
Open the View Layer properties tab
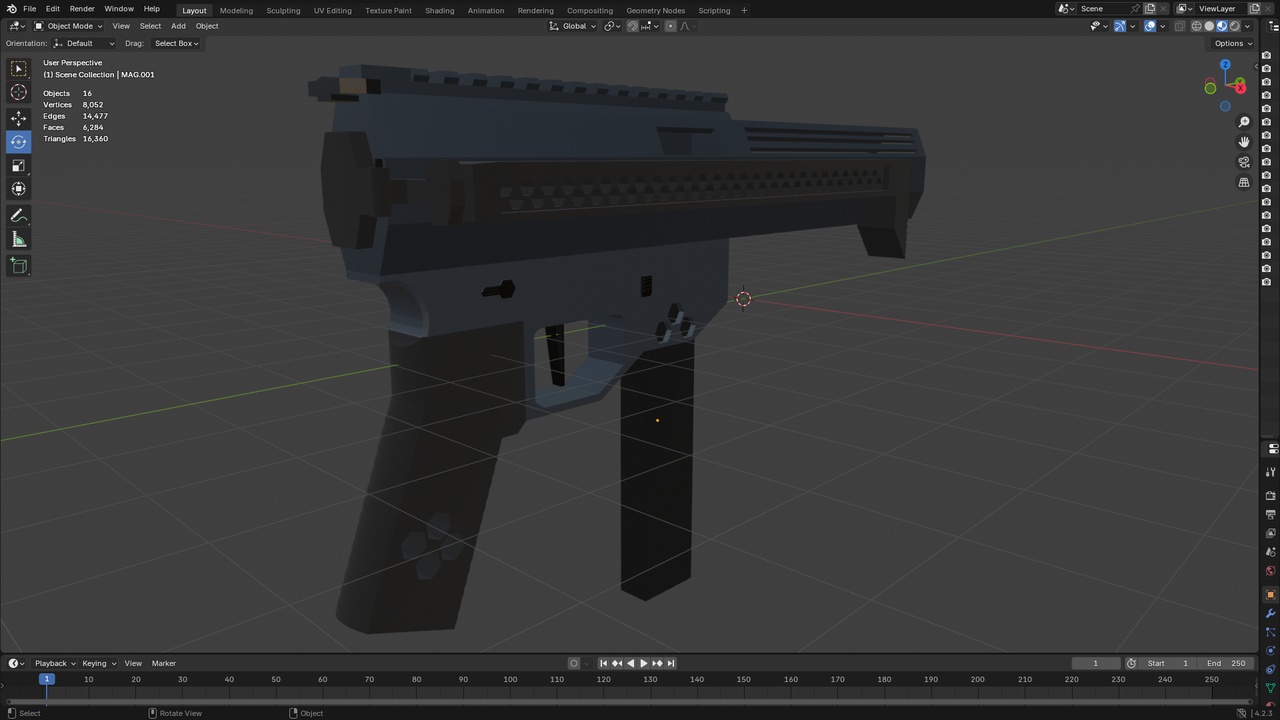click(1271, 534)
